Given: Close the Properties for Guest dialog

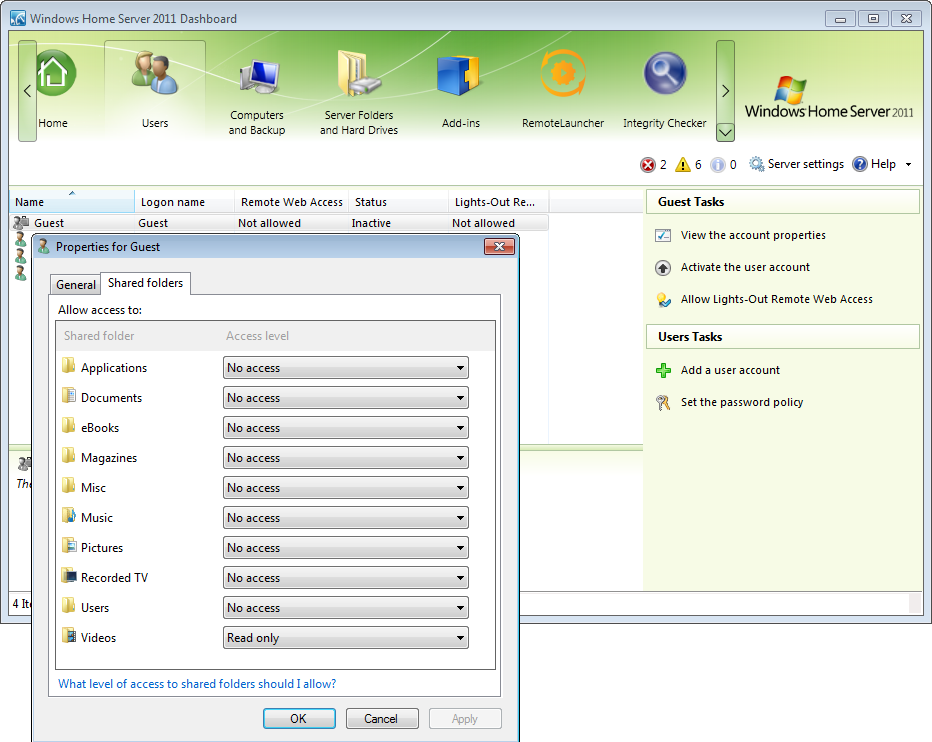Looking at the screenshot, I should pyautogui.click(x=499, y=247).
